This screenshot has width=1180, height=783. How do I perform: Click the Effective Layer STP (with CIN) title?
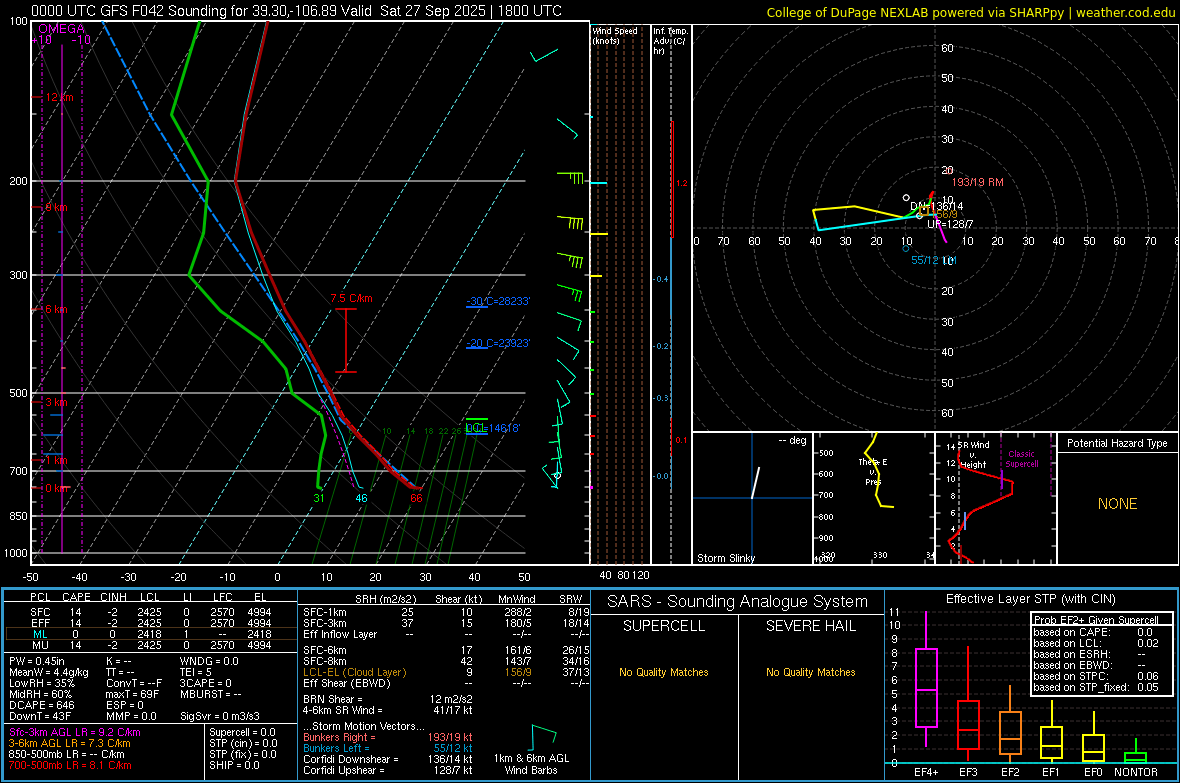(1030, 599)
